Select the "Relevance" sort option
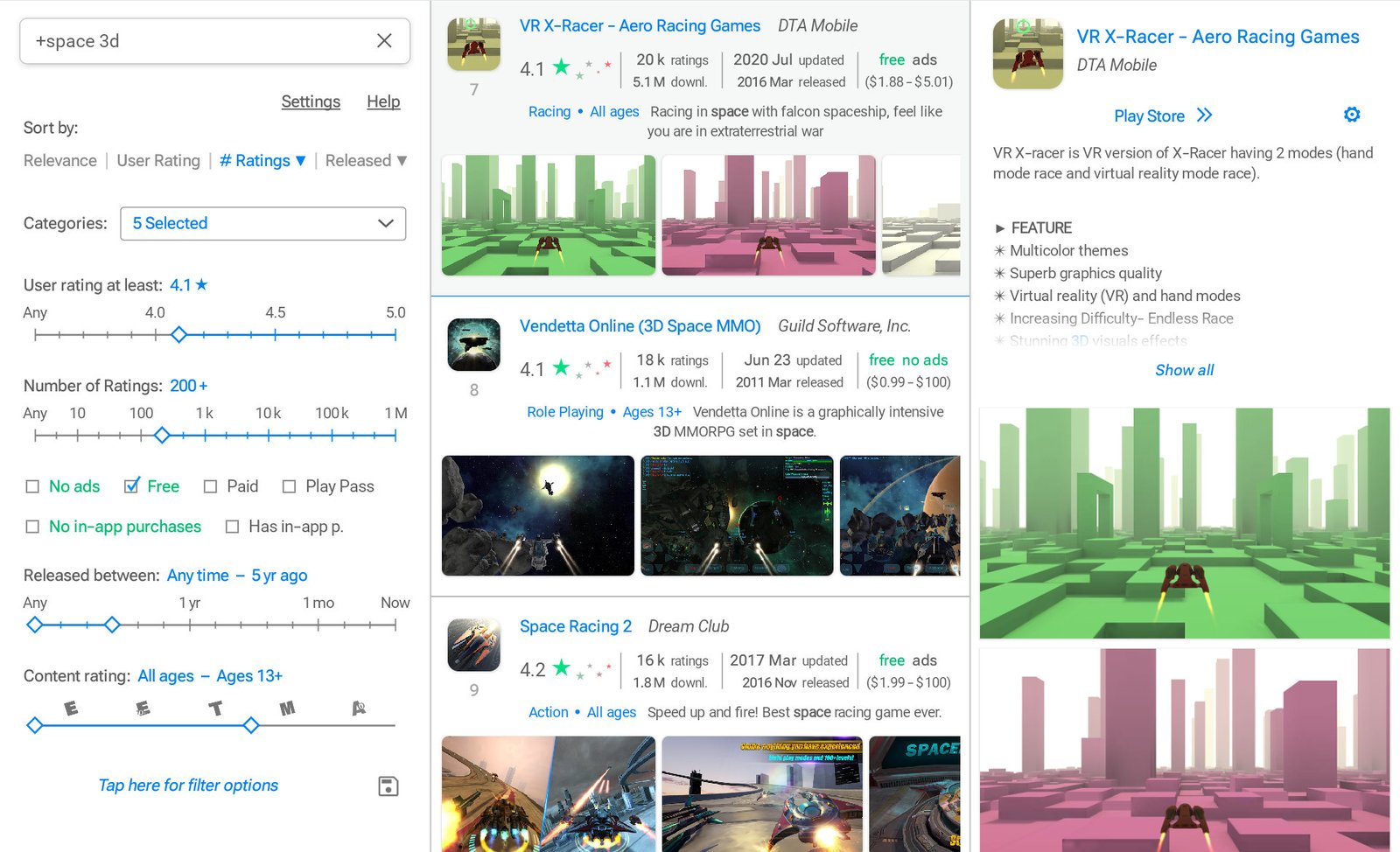The height and width of the screenshot is (852, 1400). 59,160
